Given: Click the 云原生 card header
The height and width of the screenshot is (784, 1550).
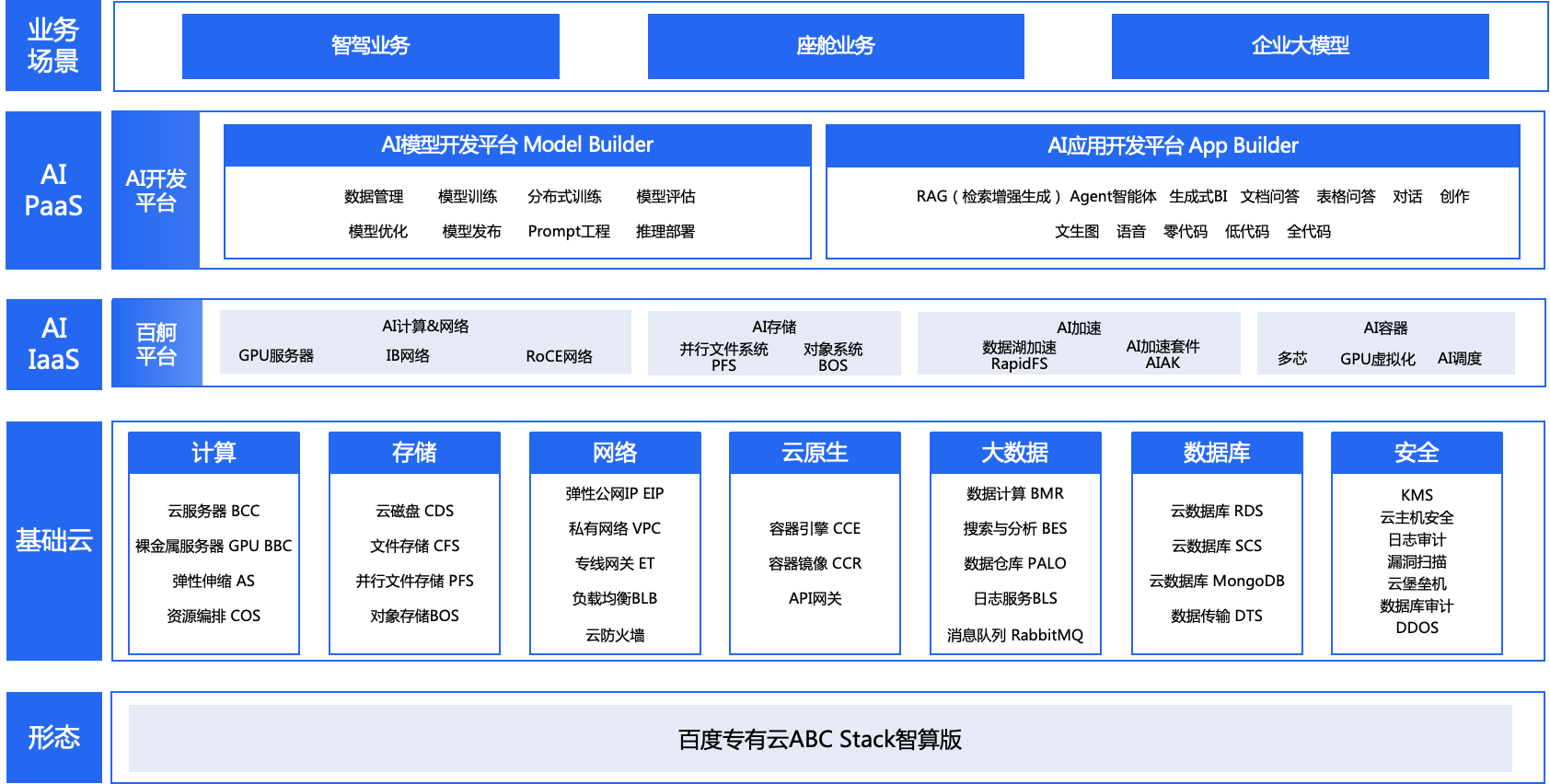Looking at the screenshot, I should tap(815, 453).
